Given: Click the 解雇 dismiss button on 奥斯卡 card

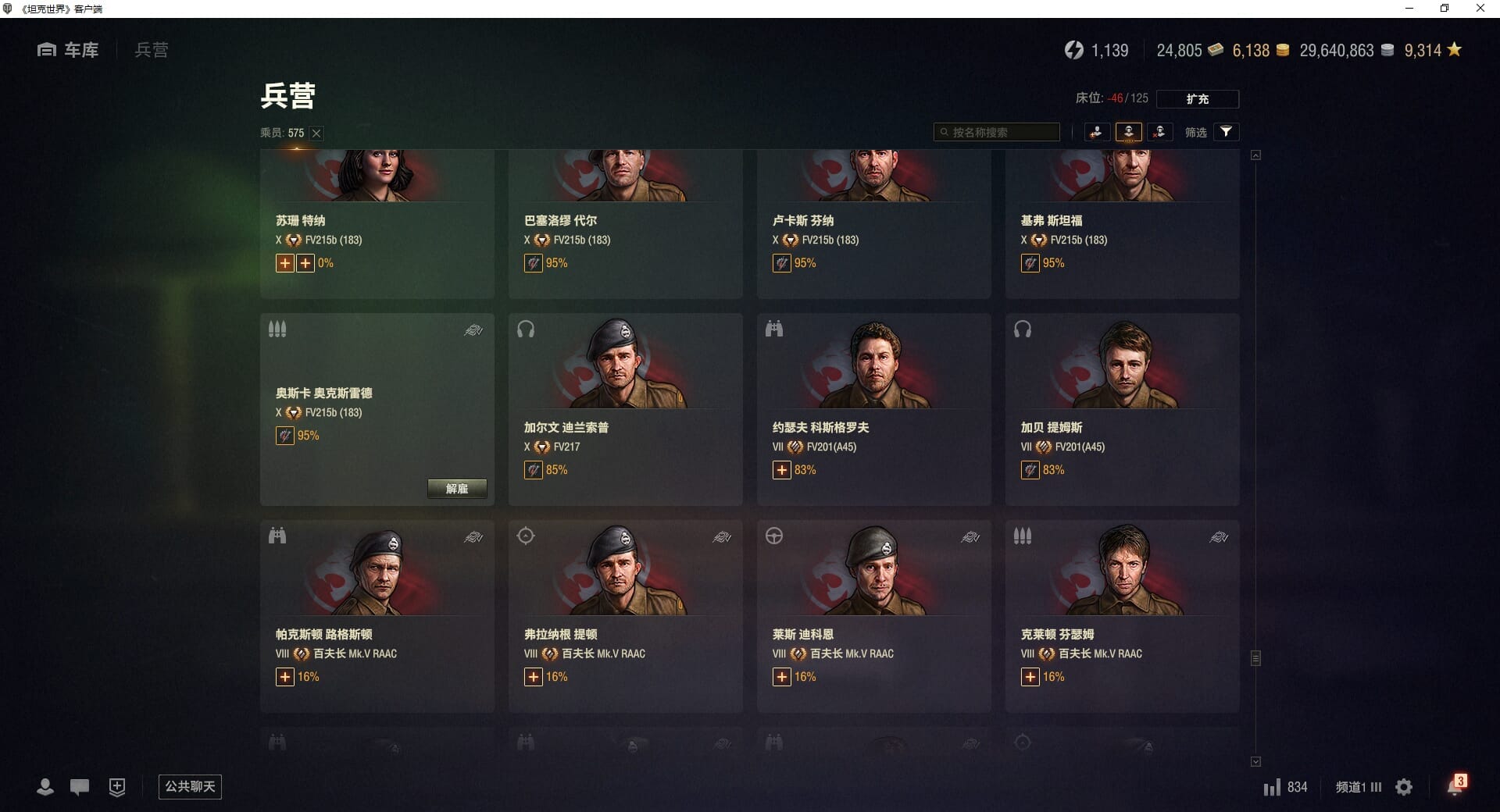Looking at the screenshot, I should [x=457, y=489].
